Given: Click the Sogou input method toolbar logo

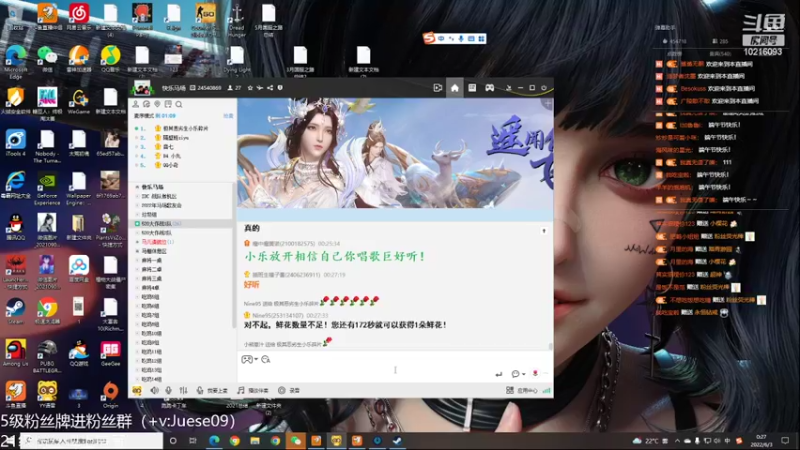Looking at the screenshot, I should pyautogui.click(x=429, y=38).
